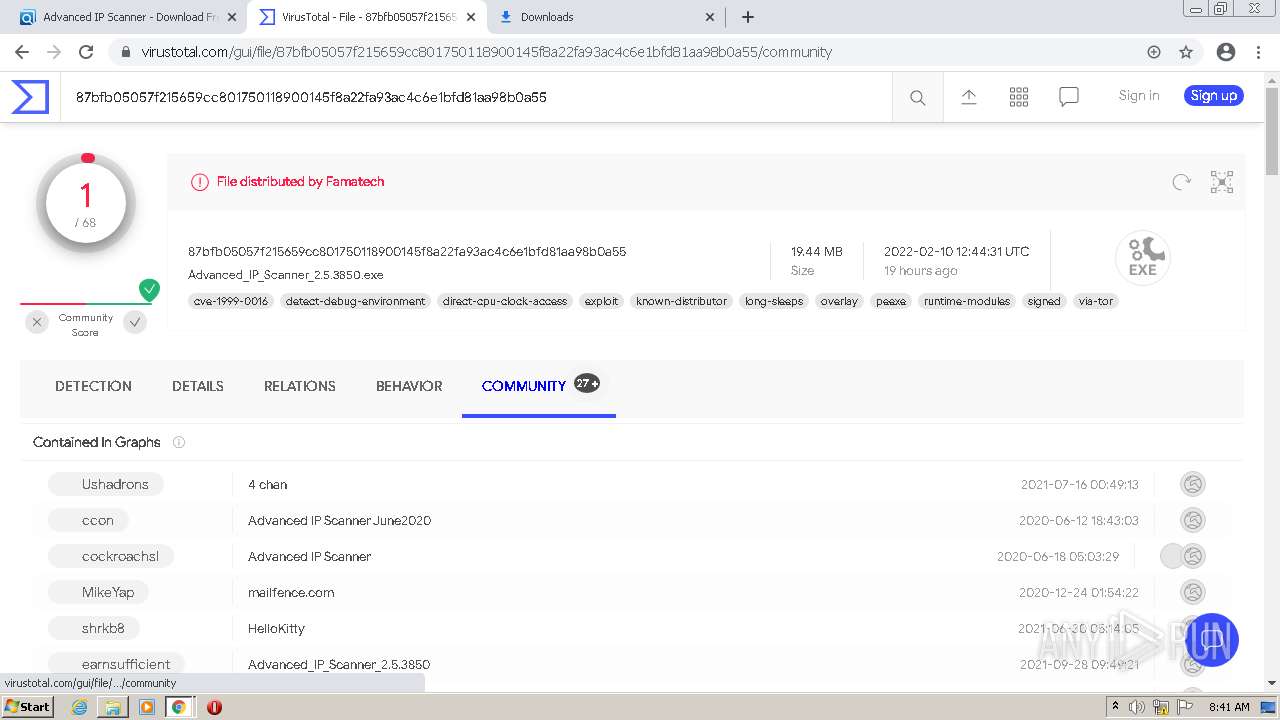Open the apps grid icon
This screenshot has height=720, width=1280.
1018,97
